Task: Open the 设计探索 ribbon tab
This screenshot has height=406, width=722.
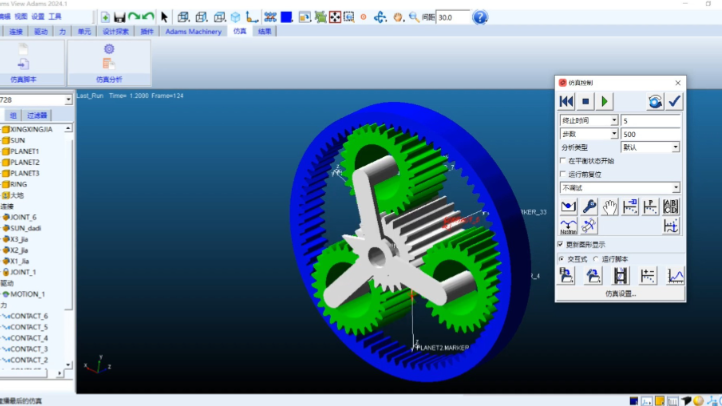Action: click(116, 32)
